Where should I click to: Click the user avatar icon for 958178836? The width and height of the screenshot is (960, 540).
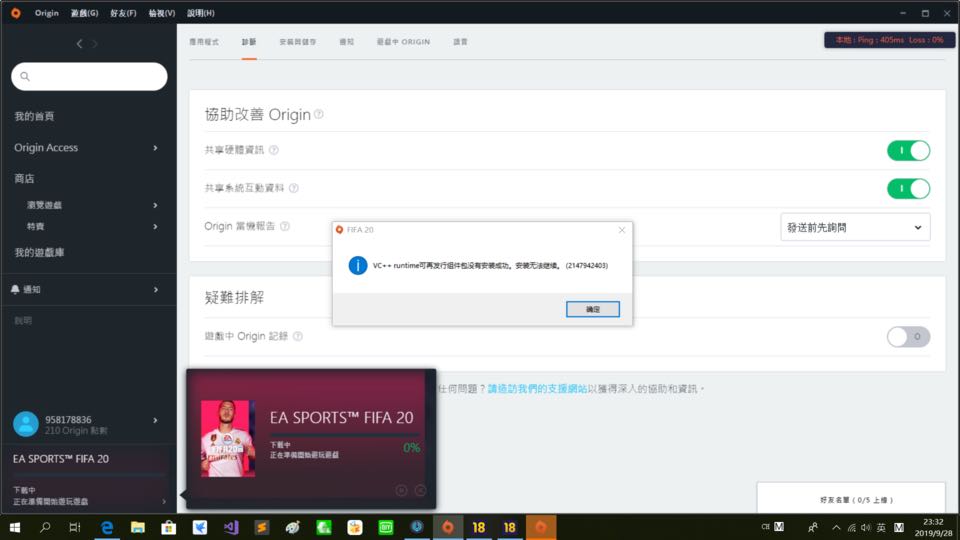pos(26,424)
